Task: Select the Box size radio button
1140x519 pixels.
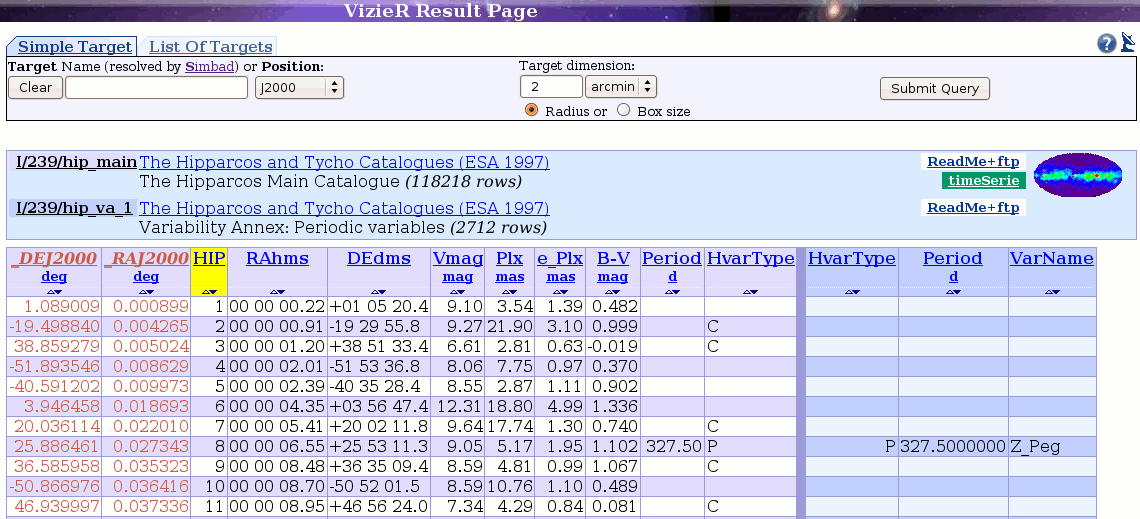Action: pos(624,111)
